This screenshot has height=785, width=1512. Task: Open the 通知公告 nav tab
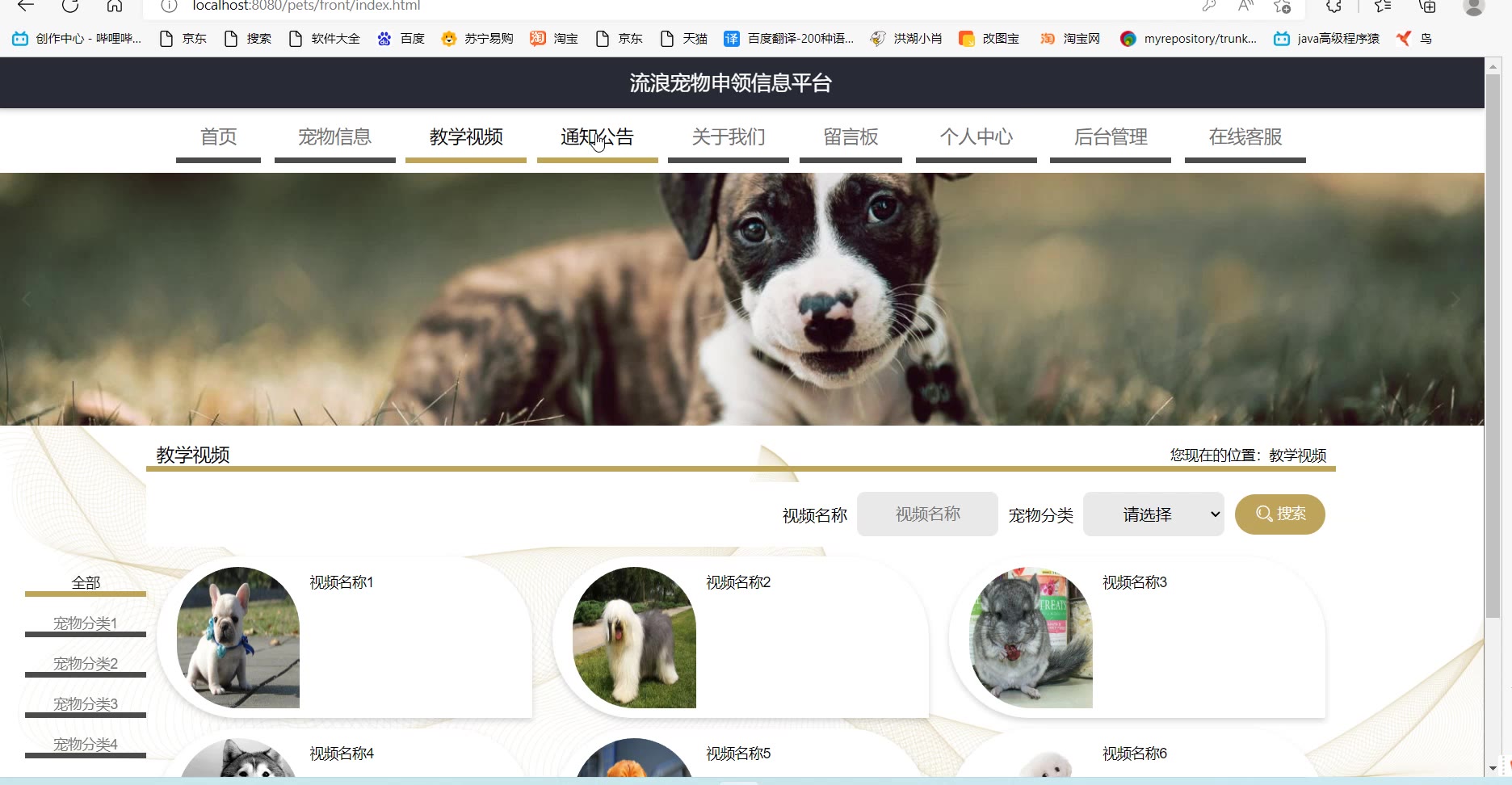tap(597, 137)
